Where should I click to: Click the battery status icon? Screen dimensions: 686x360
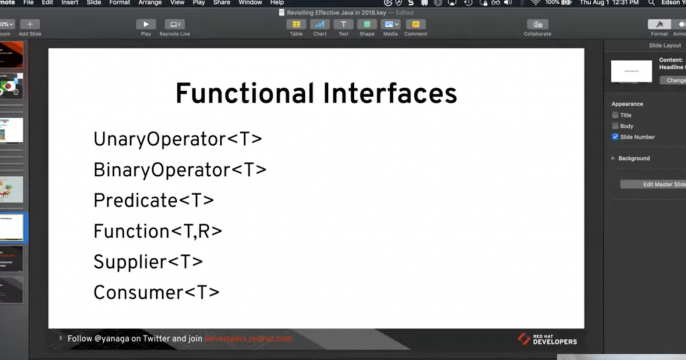567,3
